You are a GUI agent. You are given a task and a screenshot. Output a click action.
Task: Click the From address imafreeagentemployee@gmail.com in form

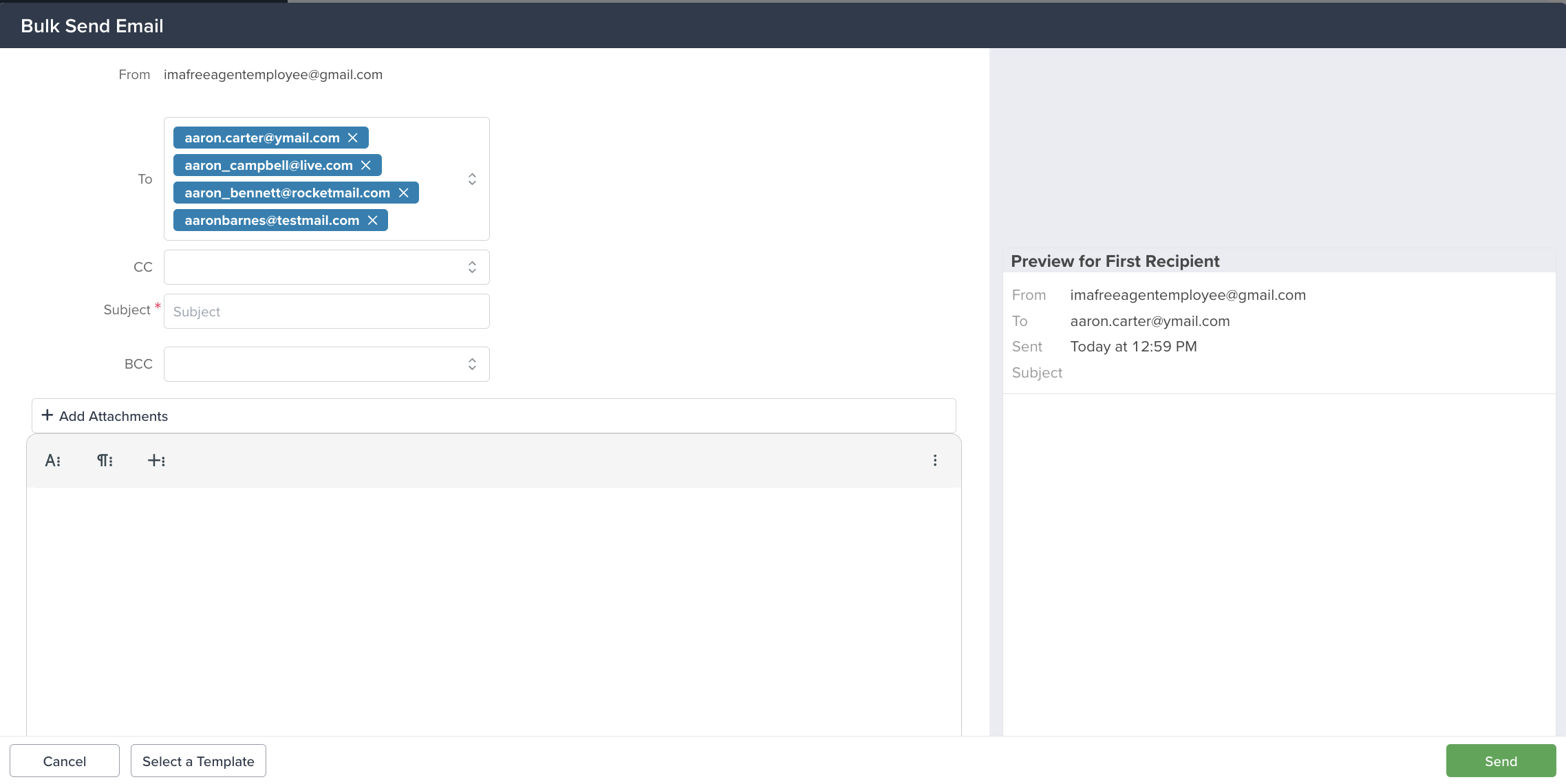pos(273,74)
